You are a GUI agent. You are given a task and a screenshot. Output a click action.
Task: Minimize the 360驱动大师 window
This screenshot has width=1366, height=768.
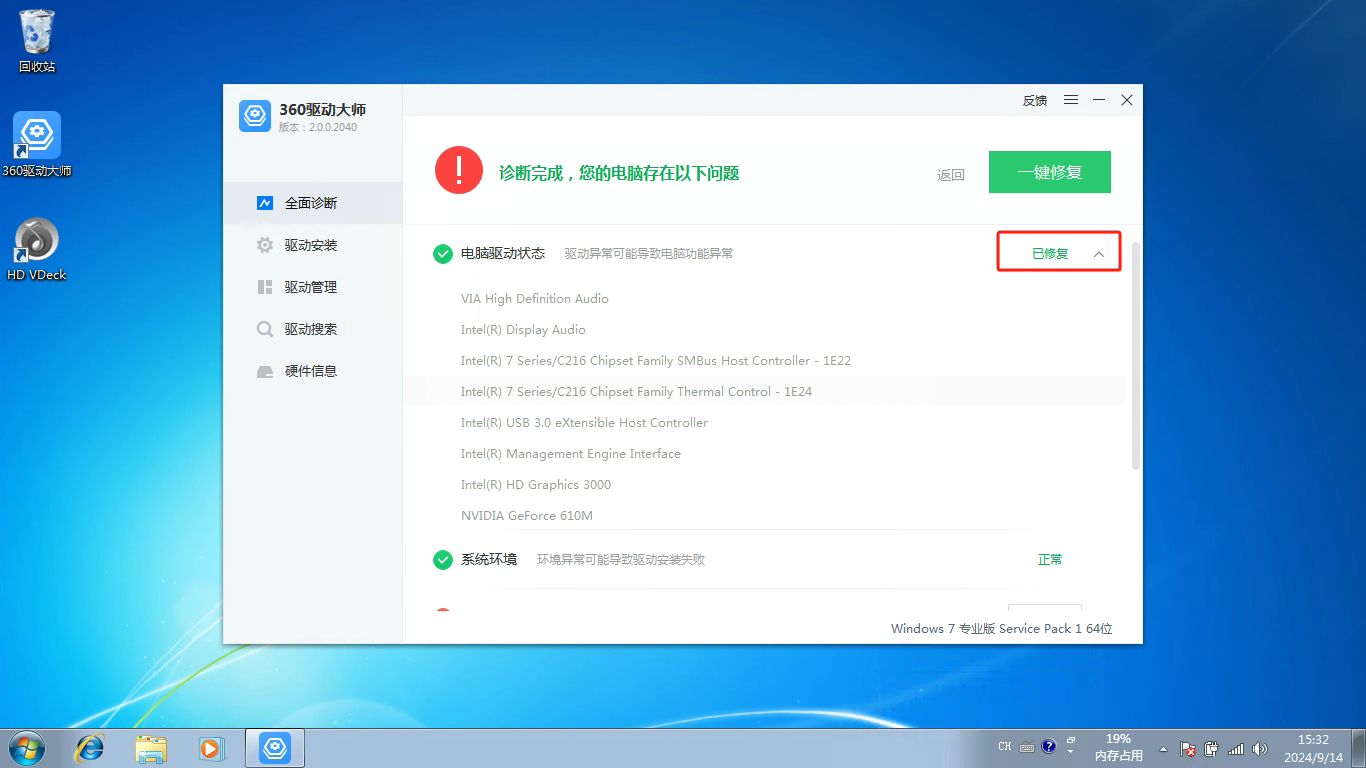click(x=1099, y=100)
